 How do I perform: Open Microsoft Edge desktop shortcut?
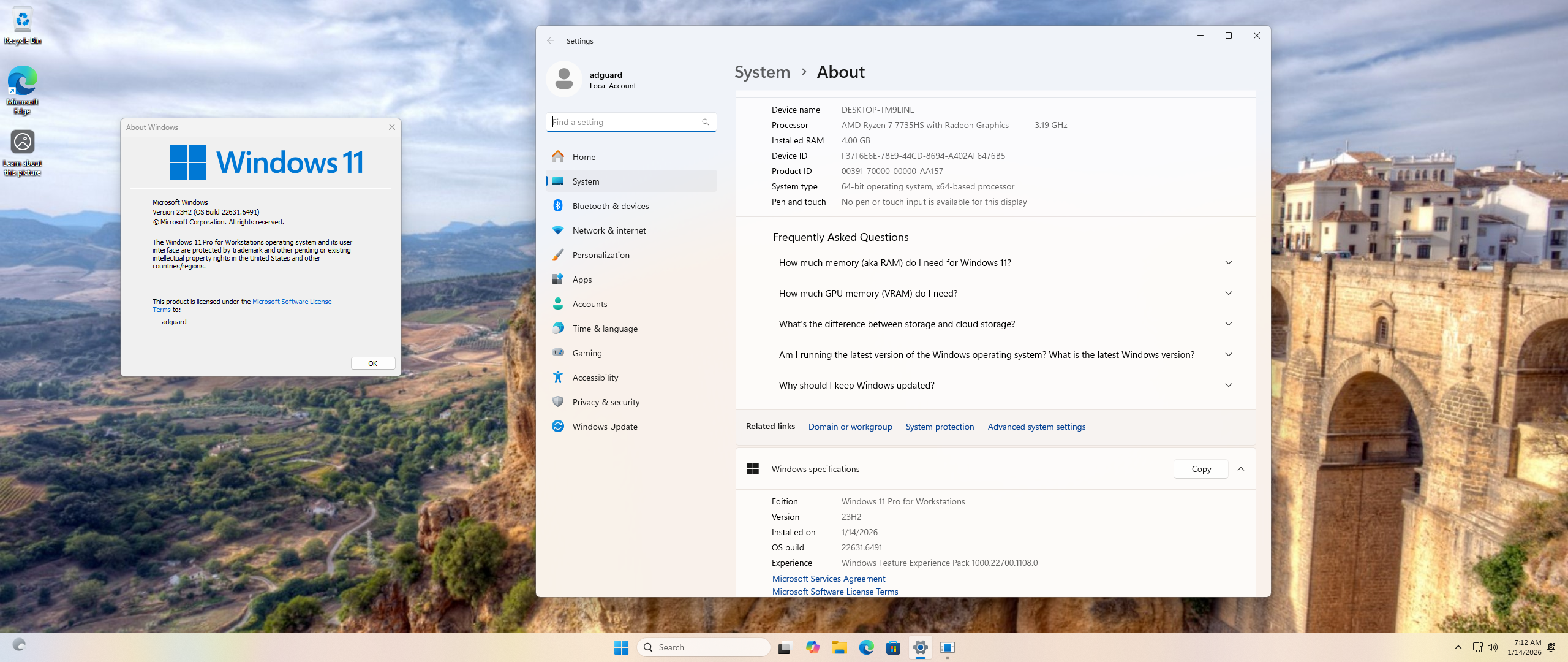pos(23,90)
